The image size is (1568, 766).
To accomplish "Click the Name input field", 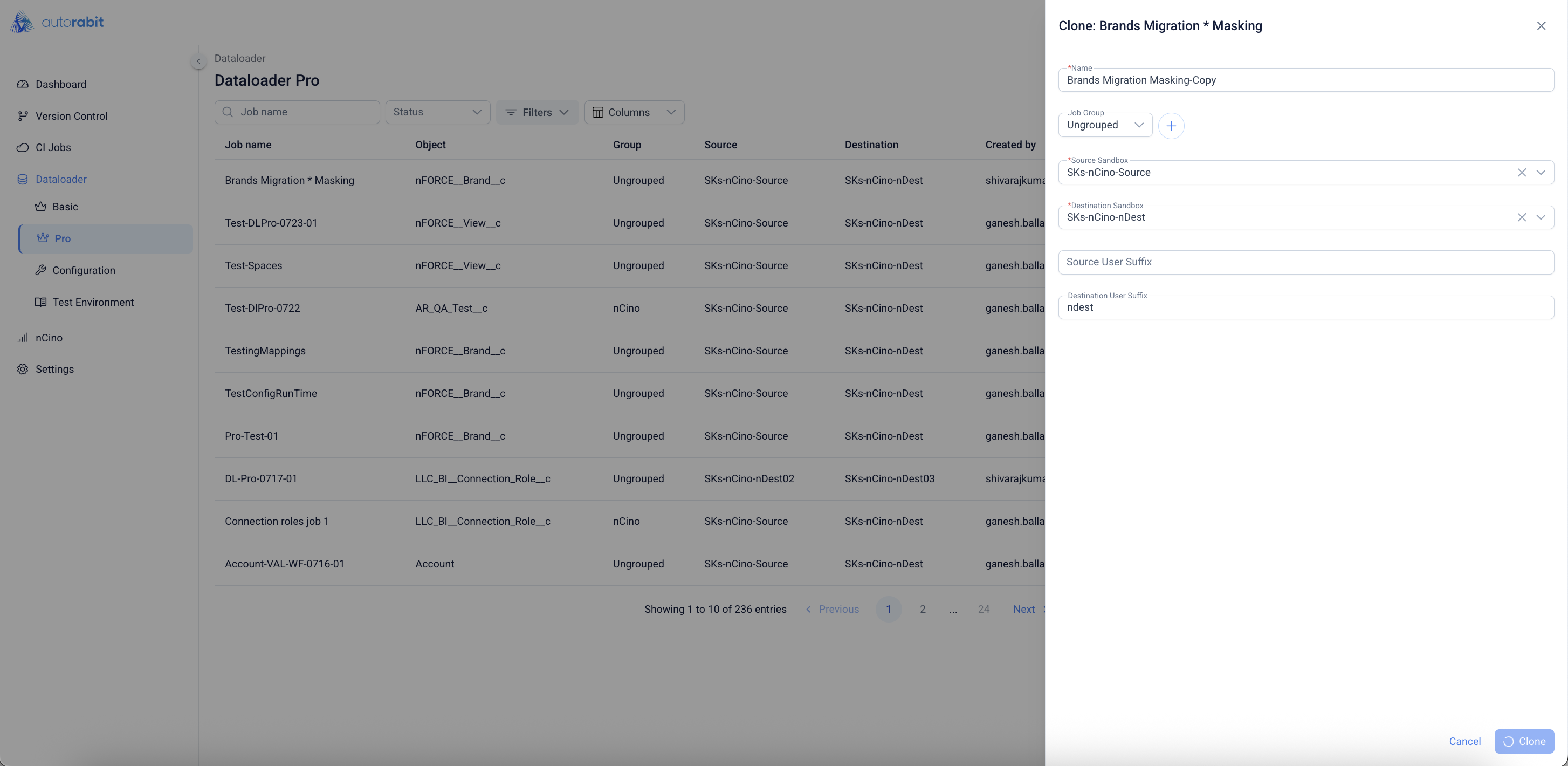I will [1305, 80].
